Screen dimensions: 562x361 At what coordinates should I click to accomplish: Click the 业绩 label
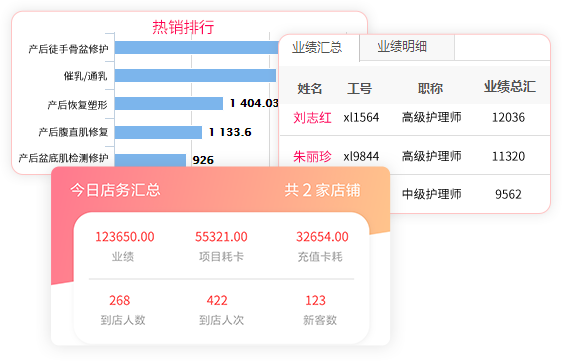click(x=123, y=257)
